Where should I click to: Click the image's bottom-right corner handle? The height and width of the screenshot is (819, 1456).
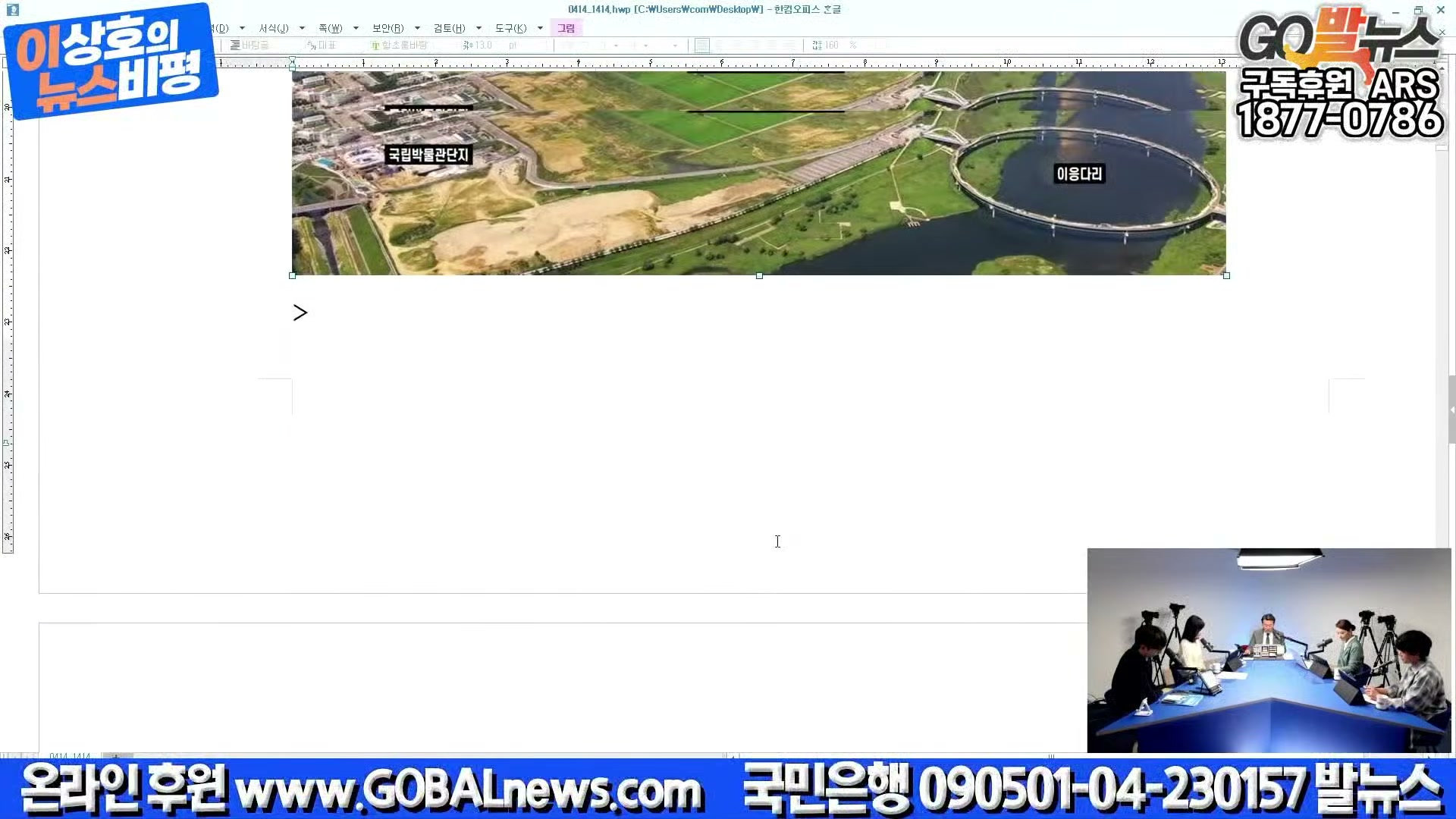[1226, 276]
